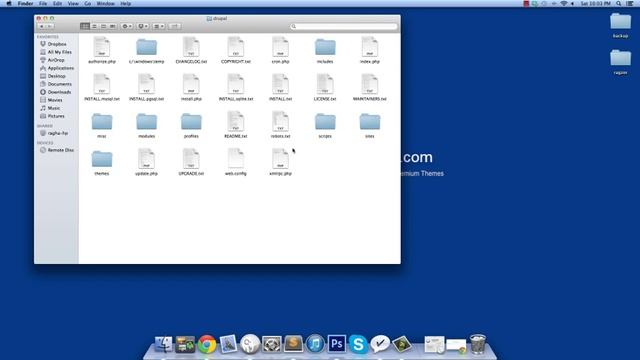The width and height of the screenshot is (640, 360).
Task: Select the COPYRIGHT.txt file icon
Action: coord(236,47)
